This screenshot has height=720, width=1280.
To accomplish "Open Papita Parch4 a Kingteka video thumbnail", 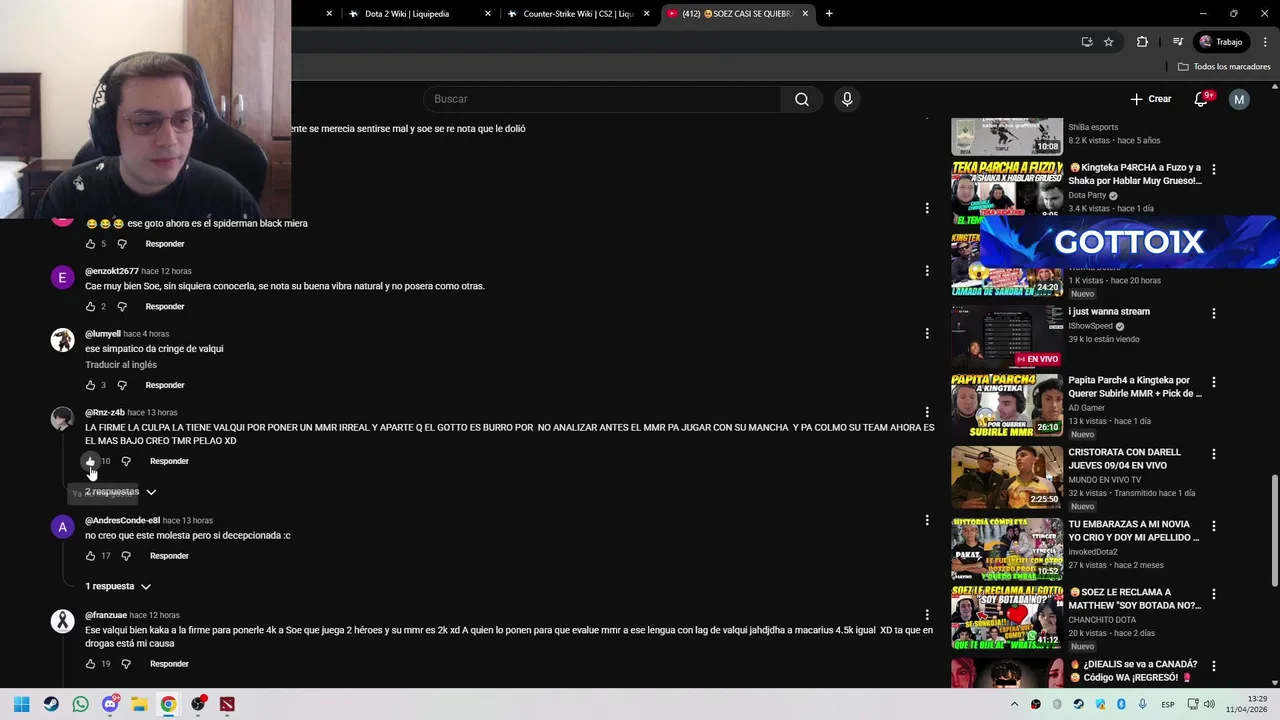I will pos(1007,406).
